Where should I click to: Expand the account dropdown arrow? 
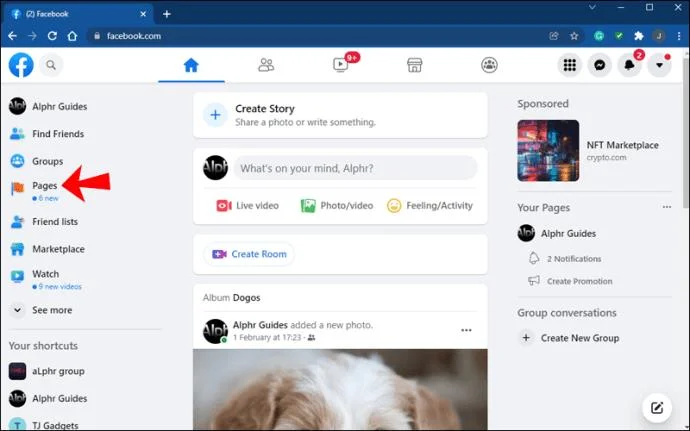click(659, 65)
